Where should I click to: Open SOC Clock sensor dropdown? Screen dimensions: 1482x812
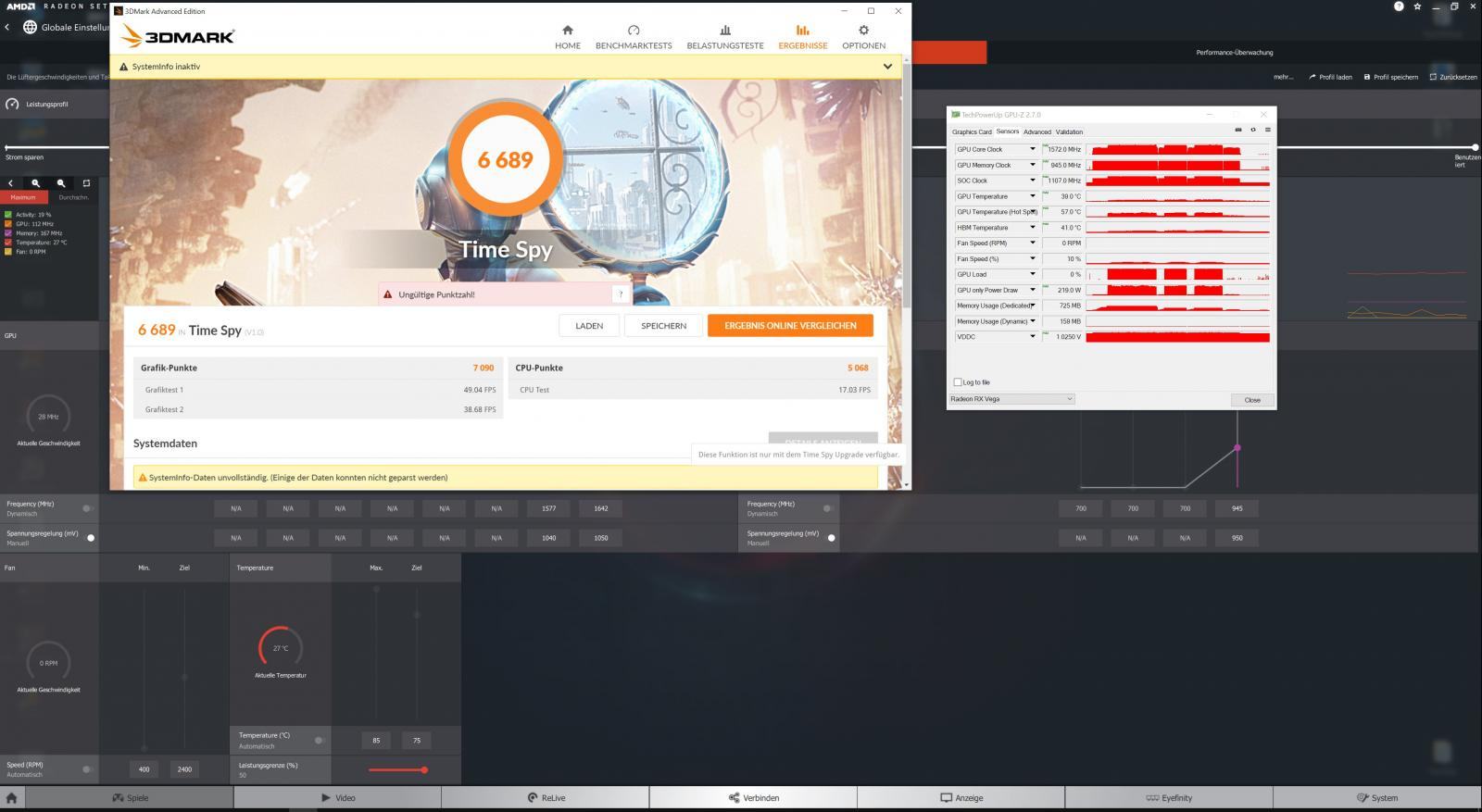(x=1033, y=181)
